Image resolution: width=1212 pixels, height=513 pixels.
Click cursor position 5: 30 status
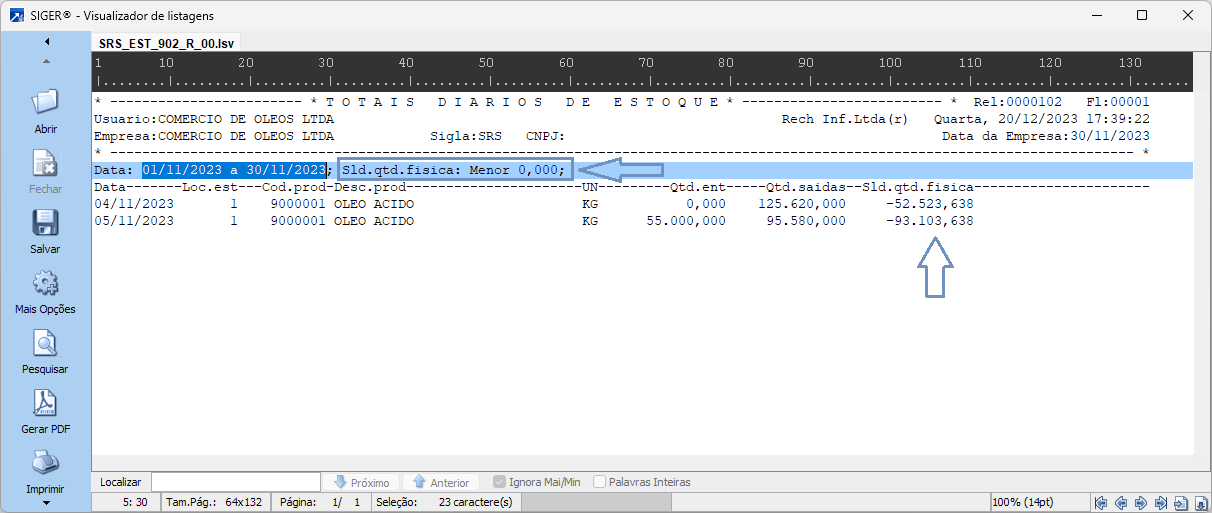pos(134,502)
